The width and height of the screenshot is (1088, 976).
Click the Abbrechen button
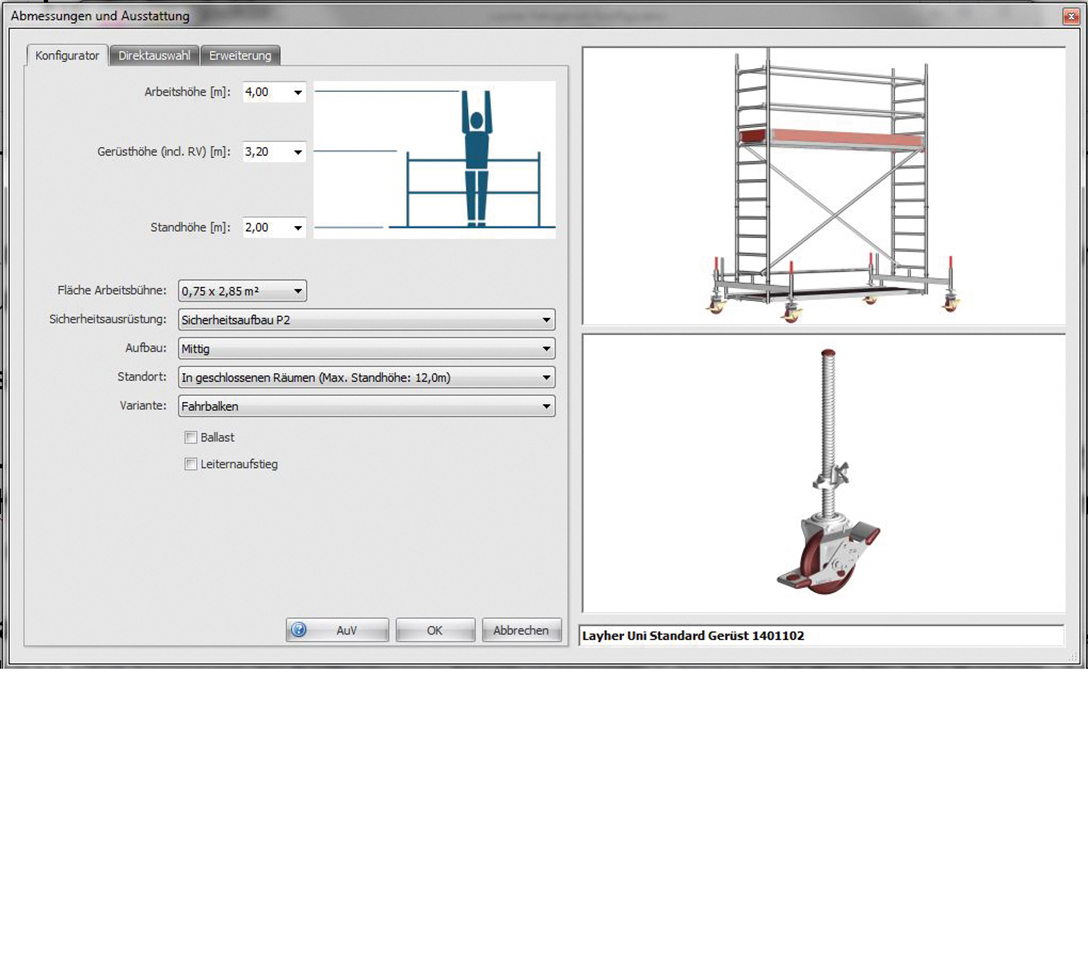coord(521,630)
